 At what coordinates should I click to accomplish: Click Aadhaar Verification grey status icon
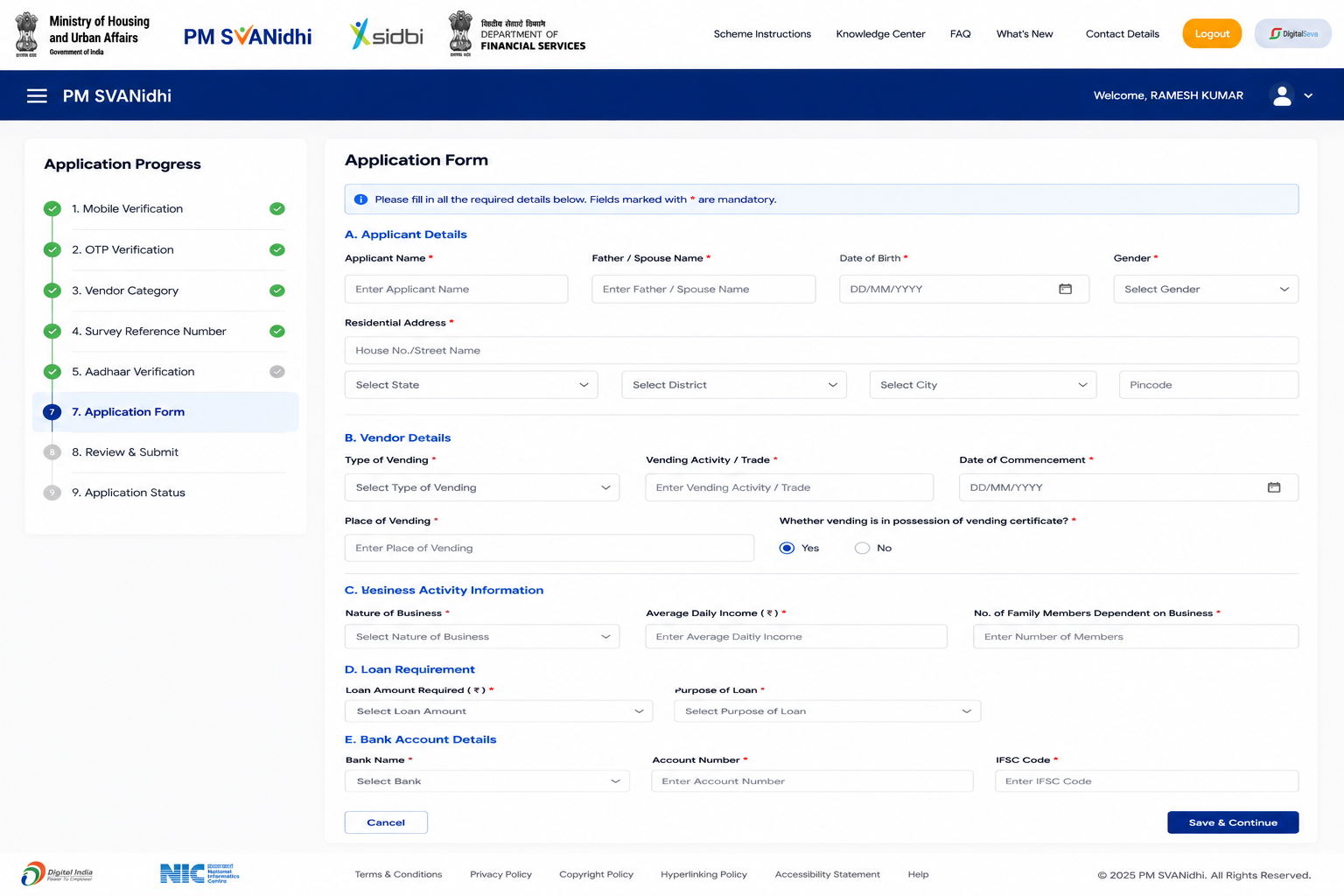point(277,372)
